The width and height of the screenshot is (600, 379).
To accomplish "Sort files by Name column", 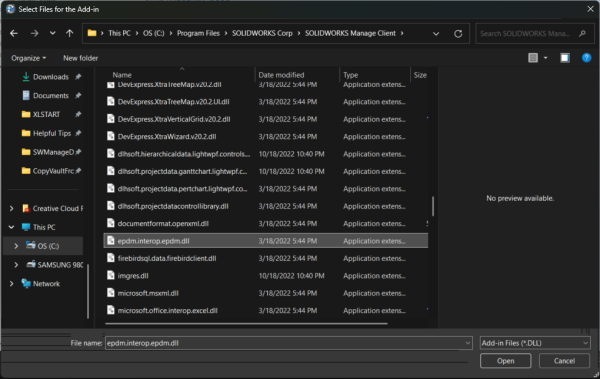I will click(x=122, y=75).
